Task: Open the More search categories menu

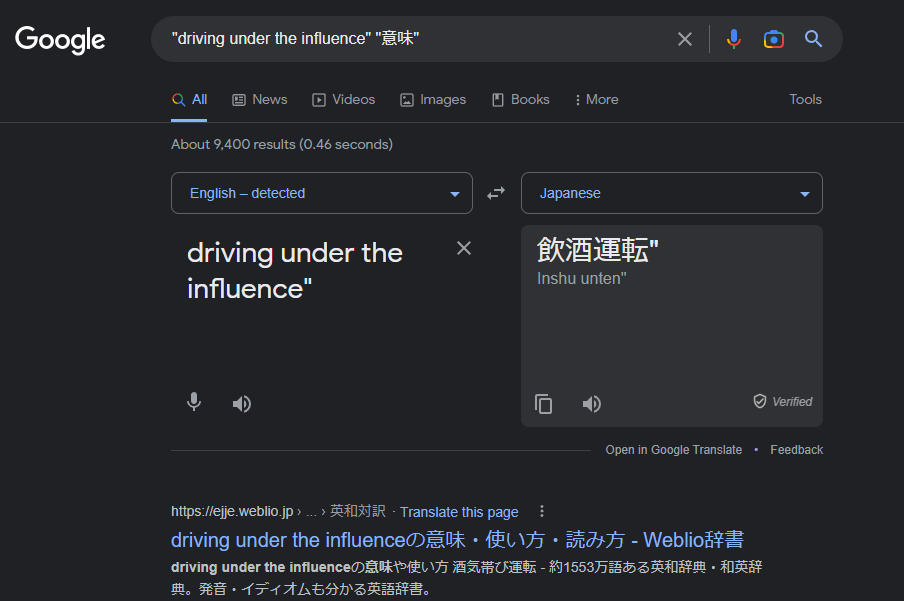Action: click(596, 100)
